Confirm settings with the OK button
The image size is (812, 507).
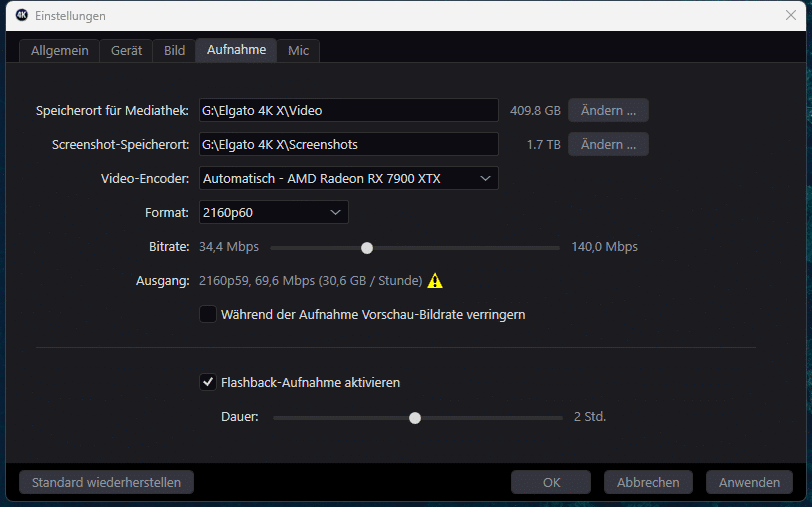coord(551,482)
